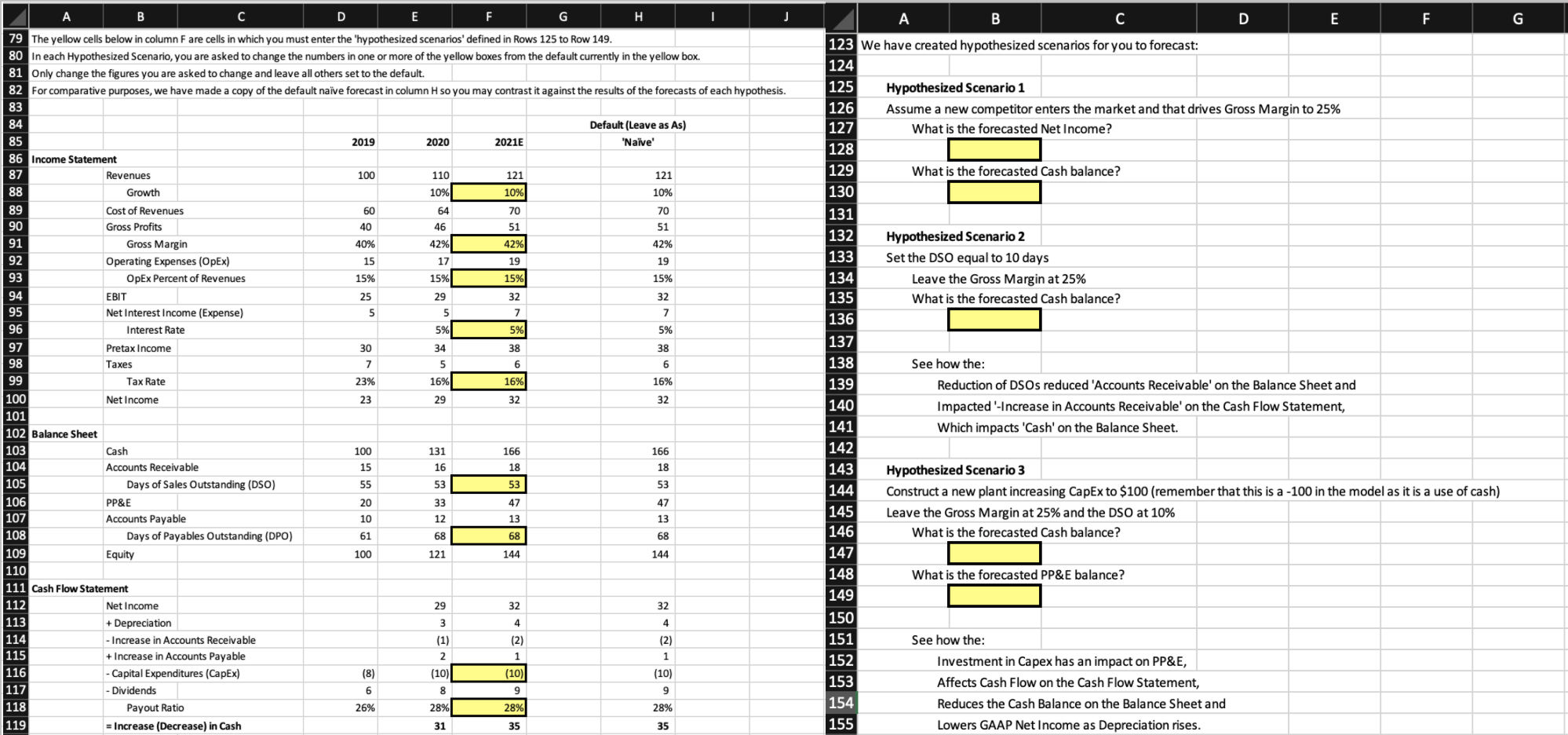Select column B header in the right sheet
Screen dimensions: 1568x735
tap(995, 20)
